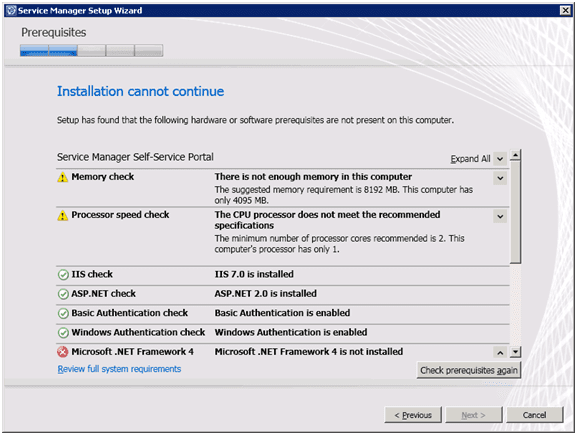
Task: Click the wizard step progress bar
Action: [x=91, y=50]
